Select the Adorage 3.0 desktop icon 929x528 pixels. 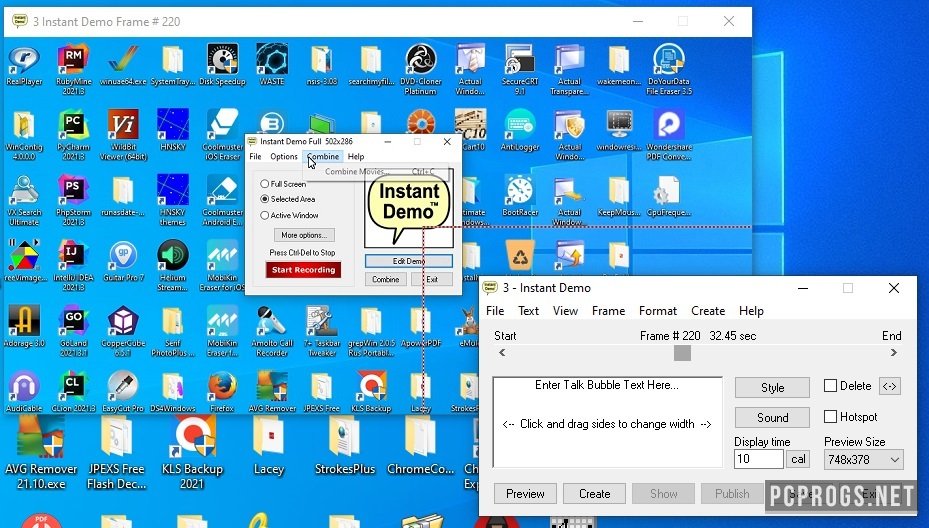[24, 327]
